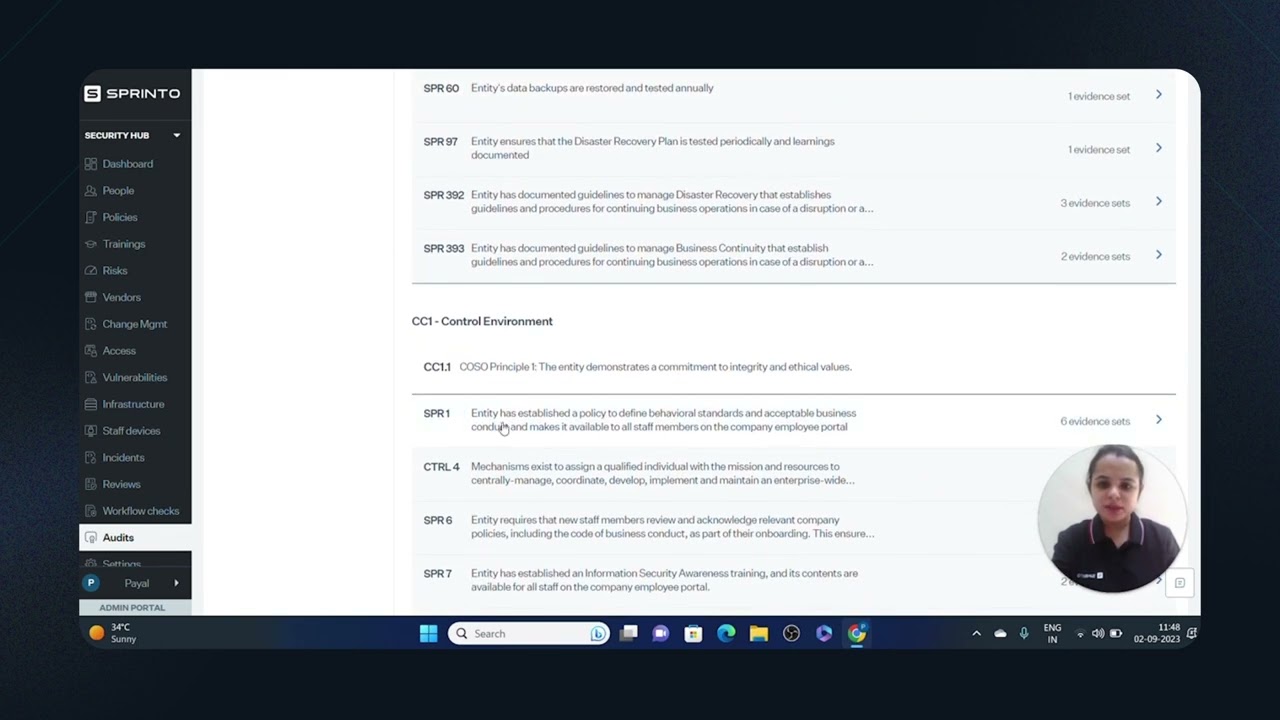Open SPR 393 '2 evidence sets' link
This screenshot has height=720, width=1280.
(x=1095, y=256)
